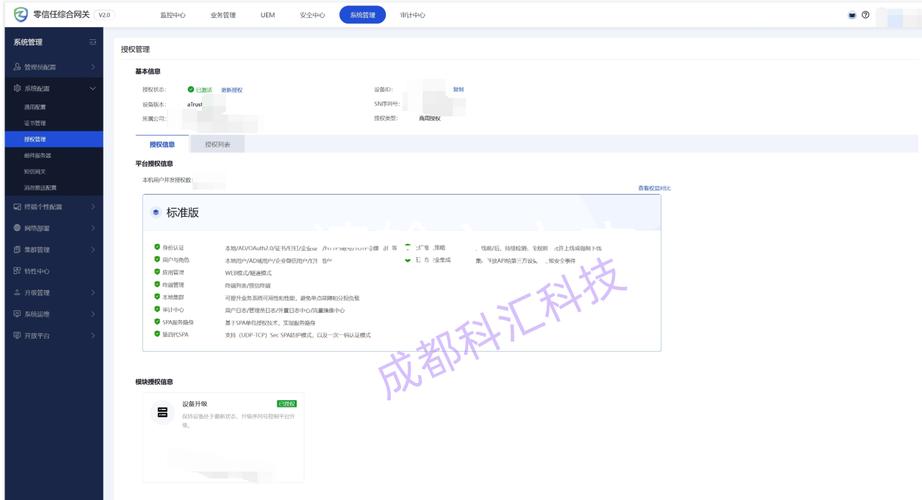Click the 设备升级 module server icon

pyautogui.click(x=163, y=412)
